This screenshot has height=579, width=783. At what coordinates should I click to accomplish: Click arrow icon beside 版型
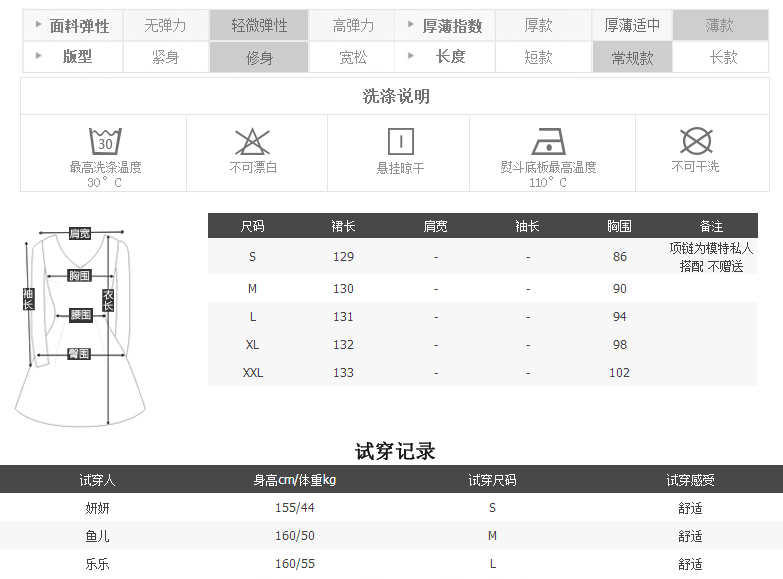click(38, 55)
